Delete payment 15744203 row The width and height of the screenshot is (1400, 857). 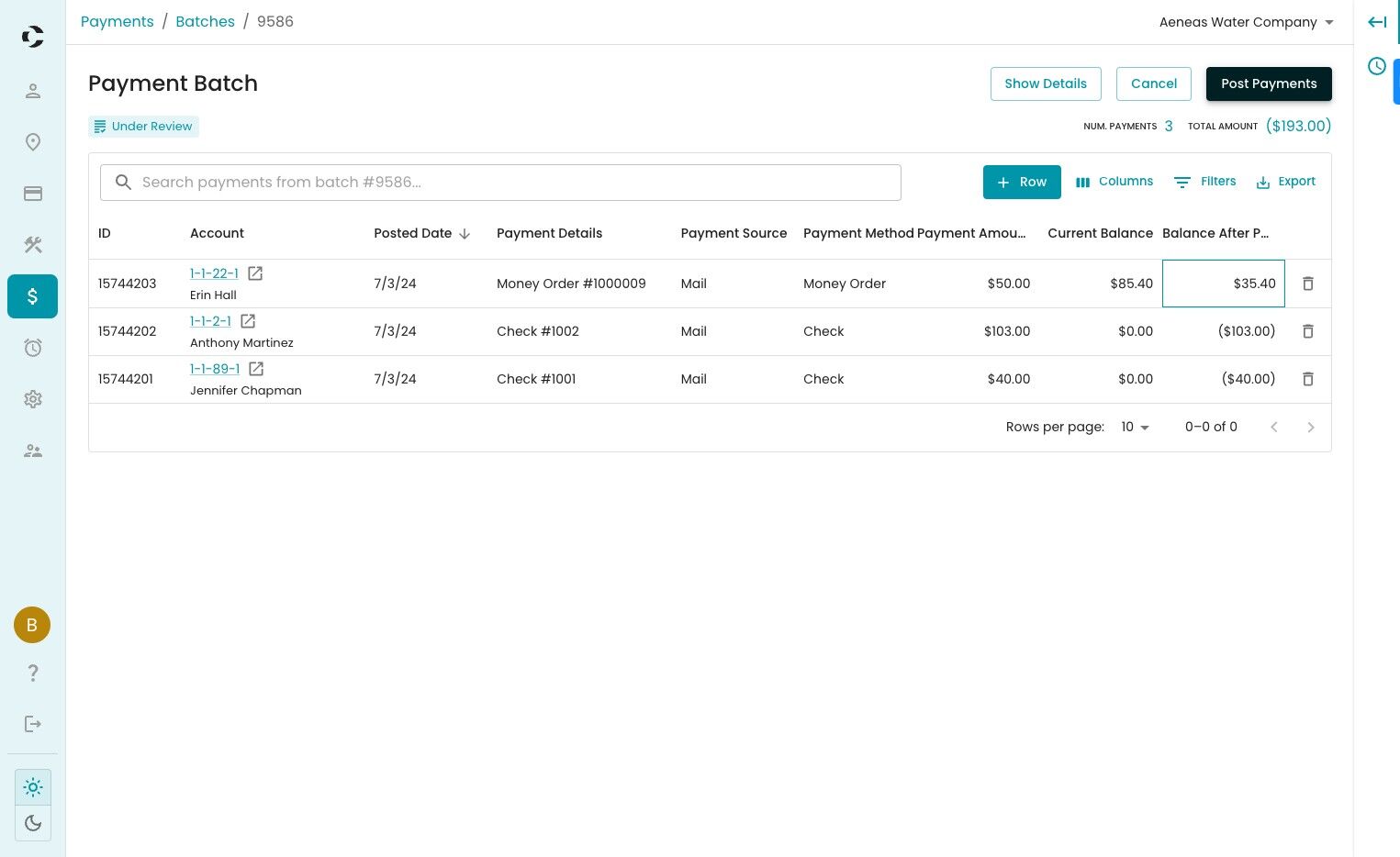click(1308, 284)
